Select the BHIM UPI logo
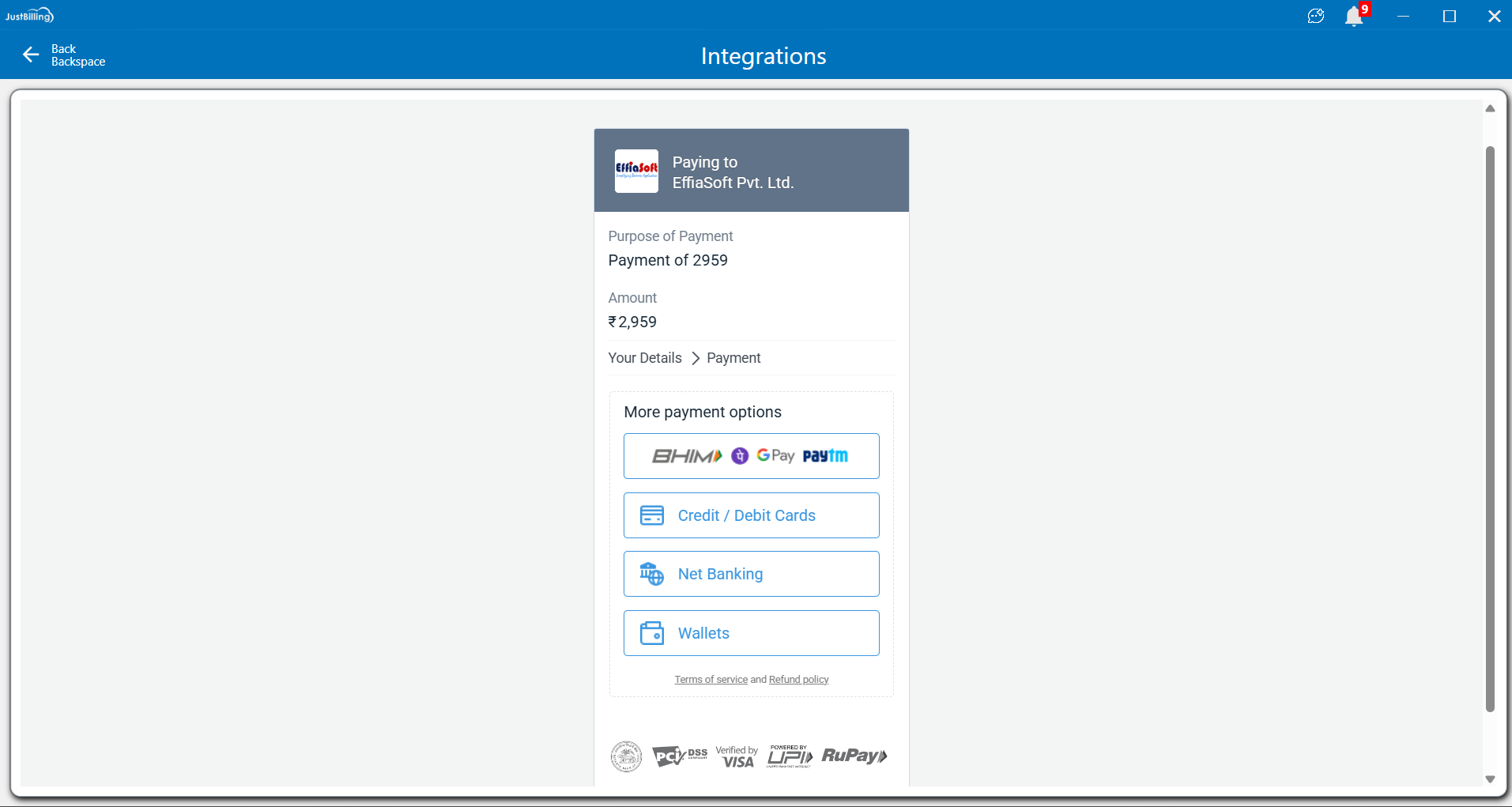 (686, 456)
